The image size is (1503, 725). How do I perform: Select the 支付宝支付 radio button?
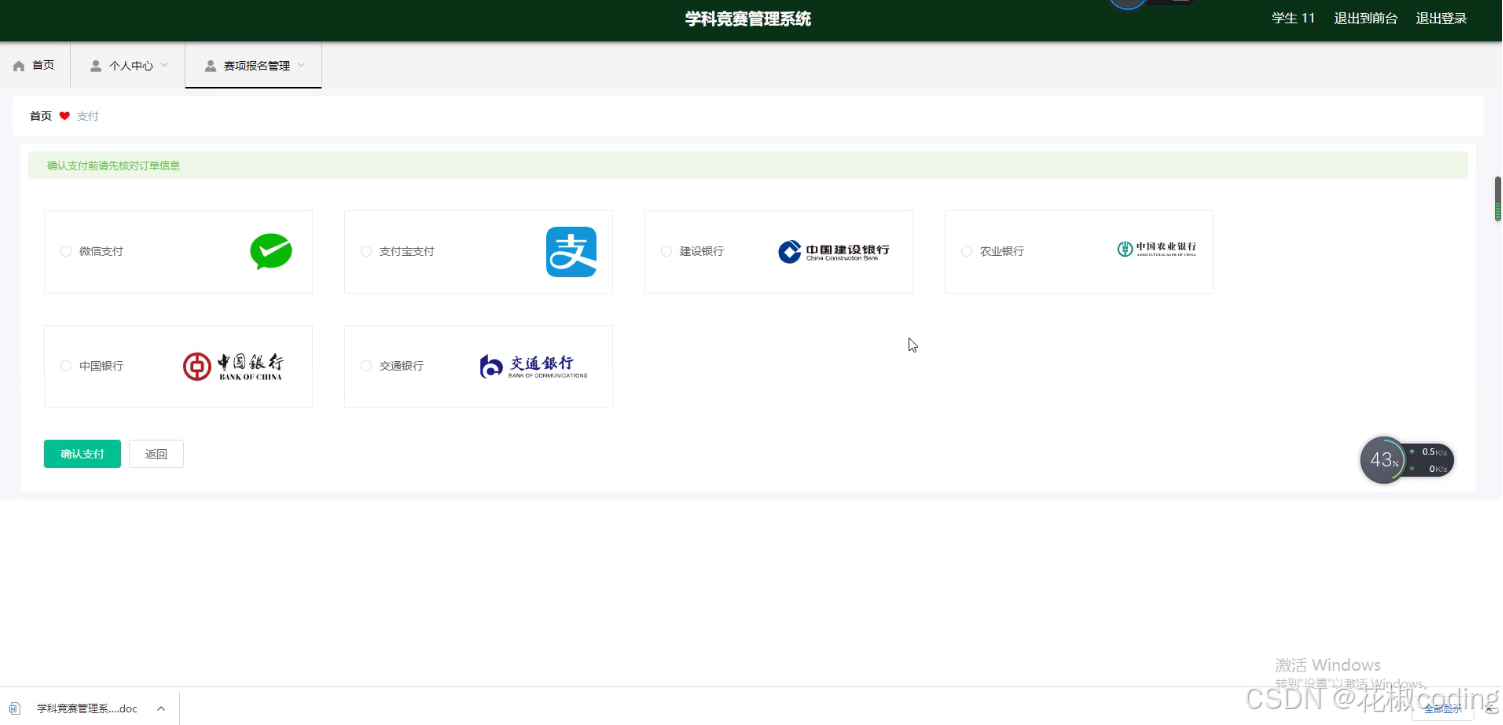[x=366, y=252]
